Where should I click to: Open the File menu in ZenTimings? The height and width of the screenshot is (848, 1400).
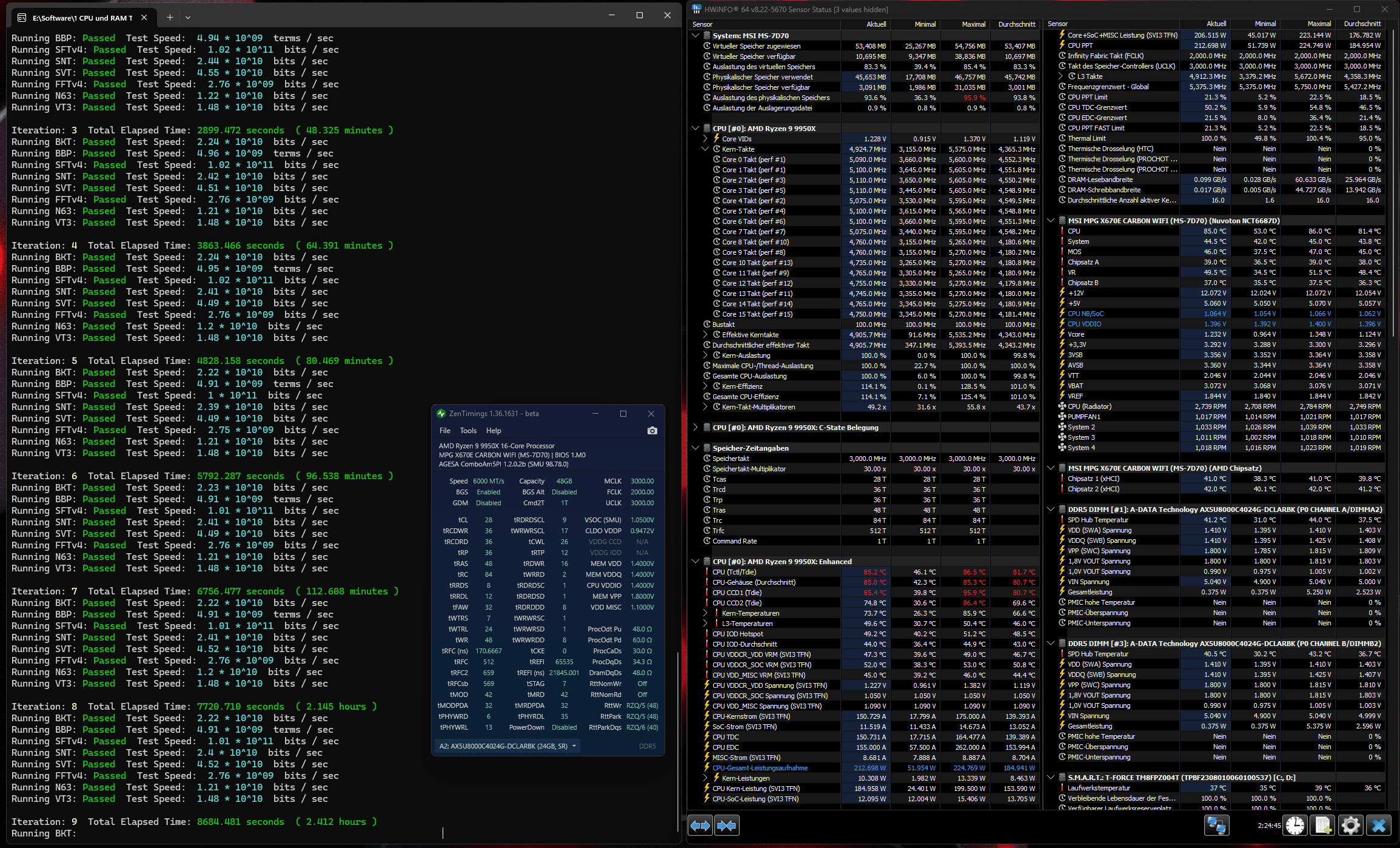(x=445, y=431)
